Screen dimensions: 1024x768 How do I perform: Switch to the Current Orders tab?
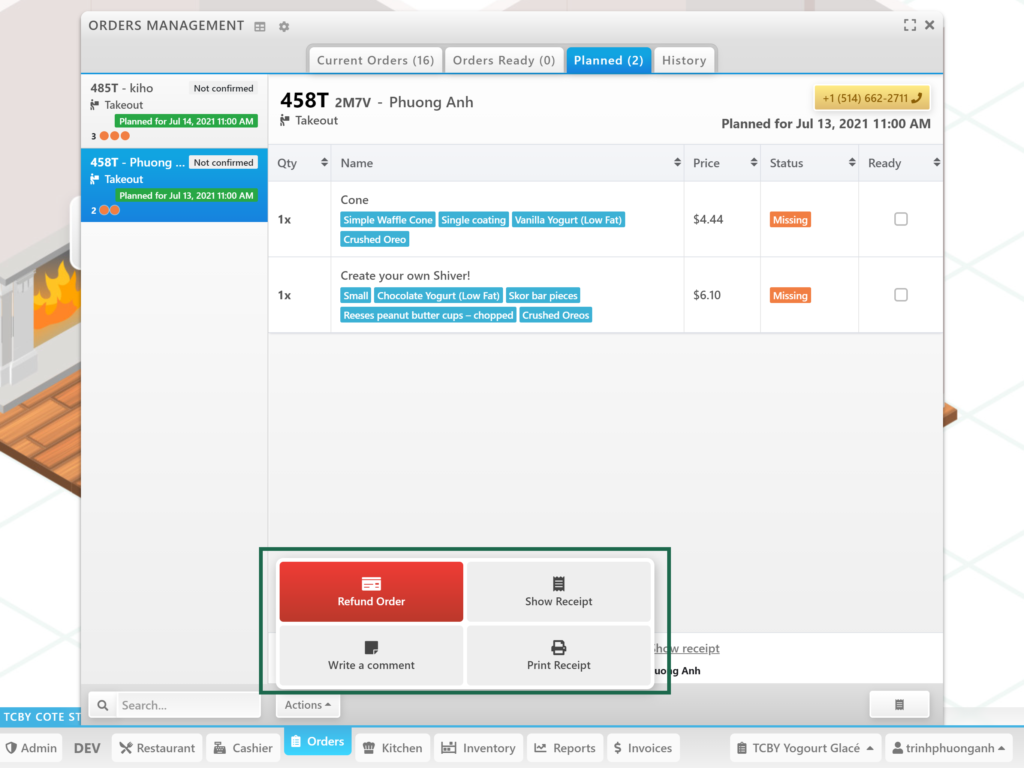pyautogui.click(x=375, y=60)
